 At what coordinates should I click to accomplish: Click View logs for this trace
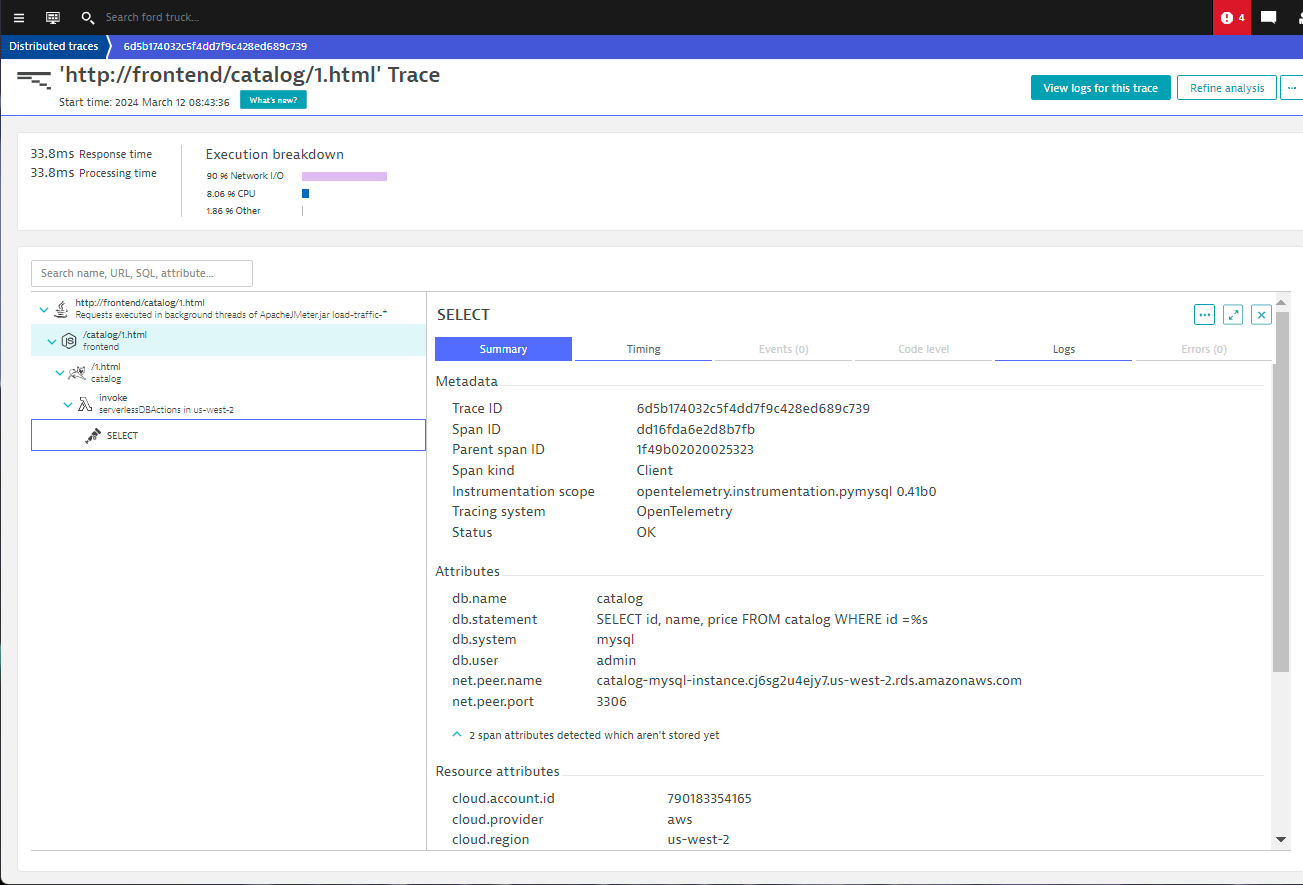pyautogui.click(x=1100, y=88)
